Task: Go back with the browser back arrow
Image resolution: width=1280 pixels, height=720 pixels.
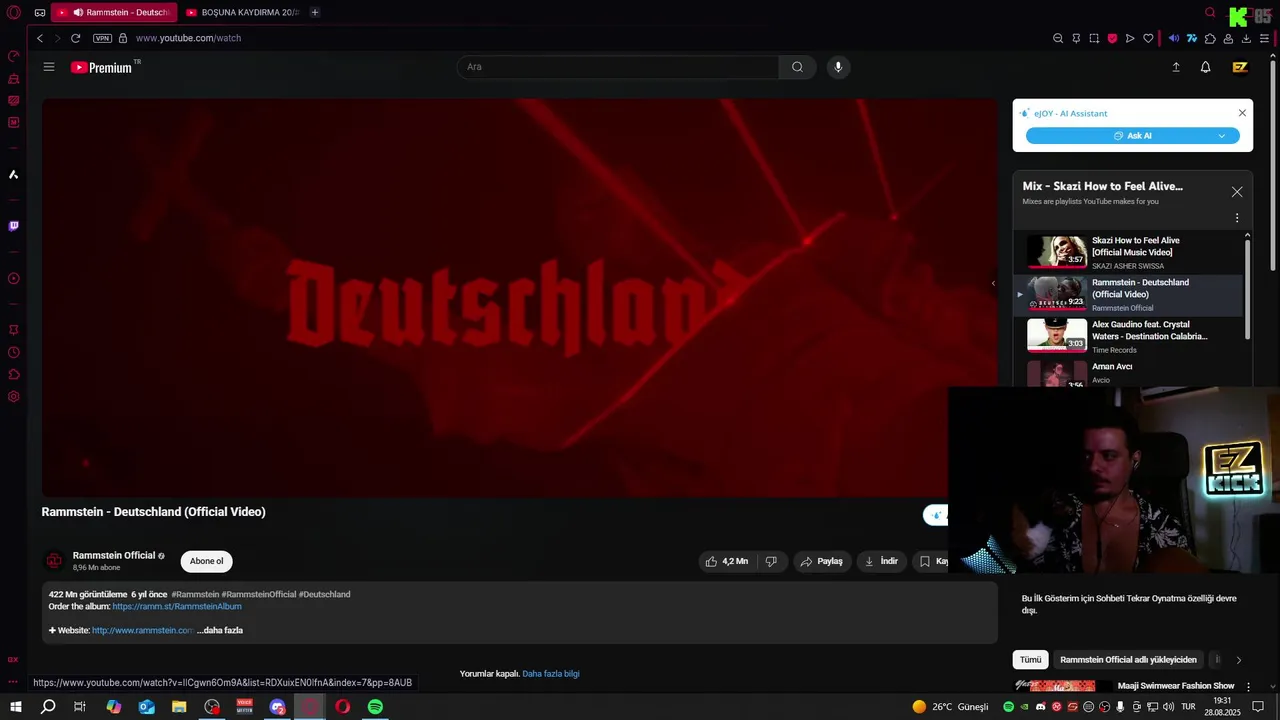Action: [40, 38]
